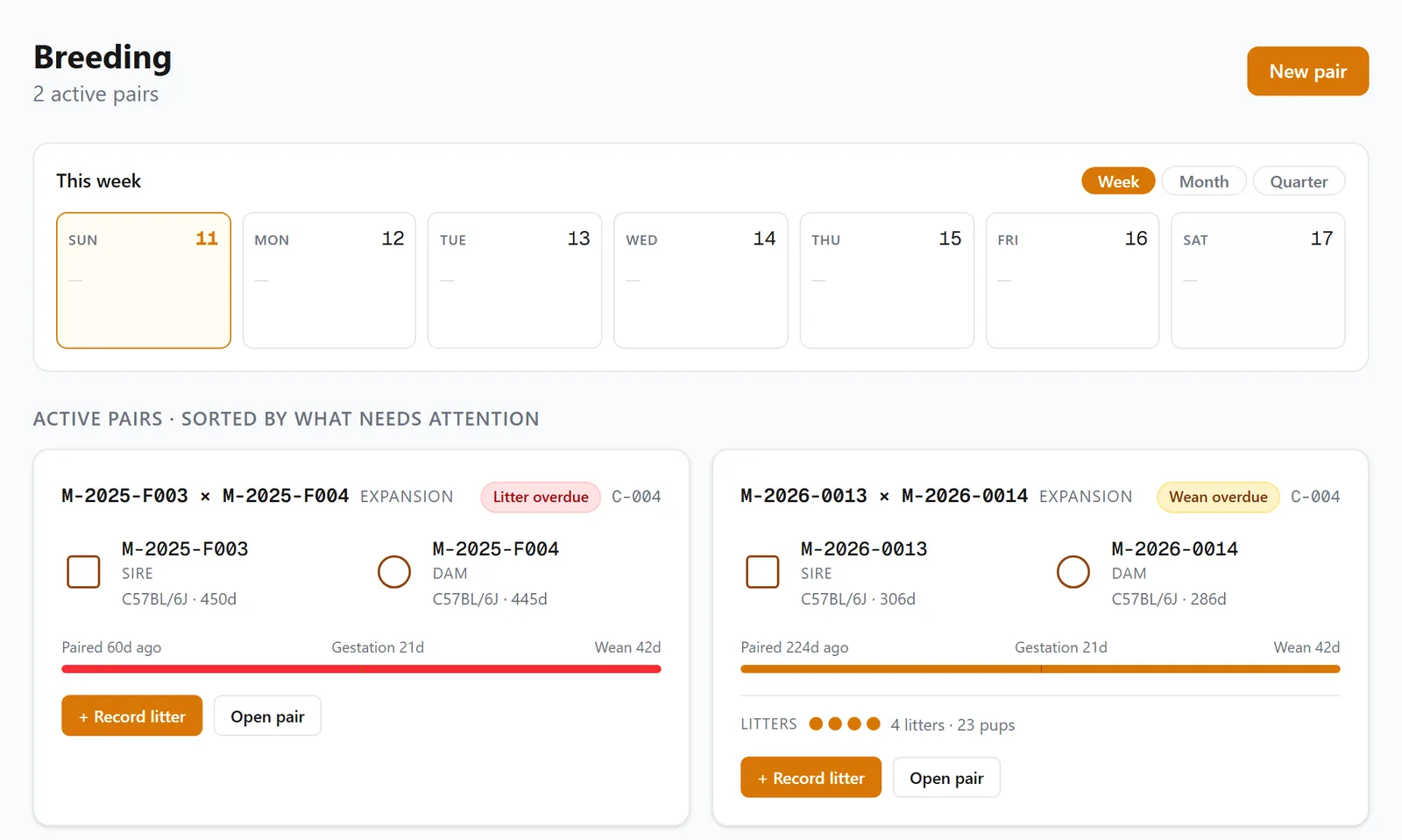This screenshot has height=840, width=1402.
Task: Click 'C57BL/6J · 445d' strain text
Action: (x=490, y=599)
